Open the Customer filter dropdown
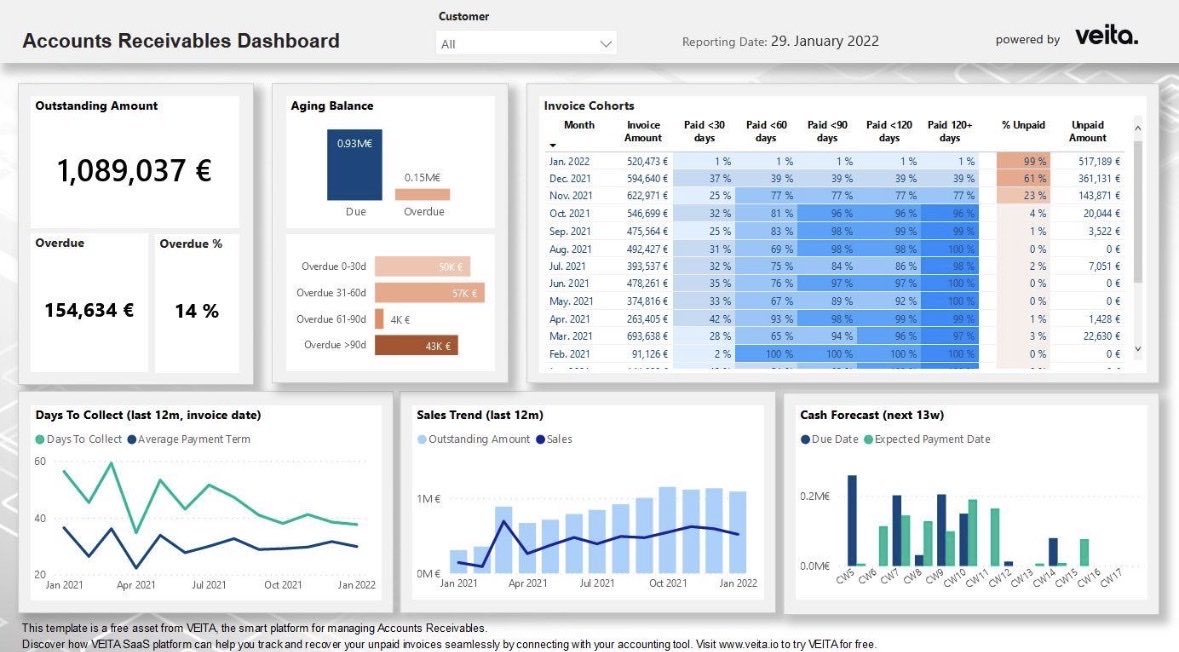1179x652 pixels. [x=526, y=44]
